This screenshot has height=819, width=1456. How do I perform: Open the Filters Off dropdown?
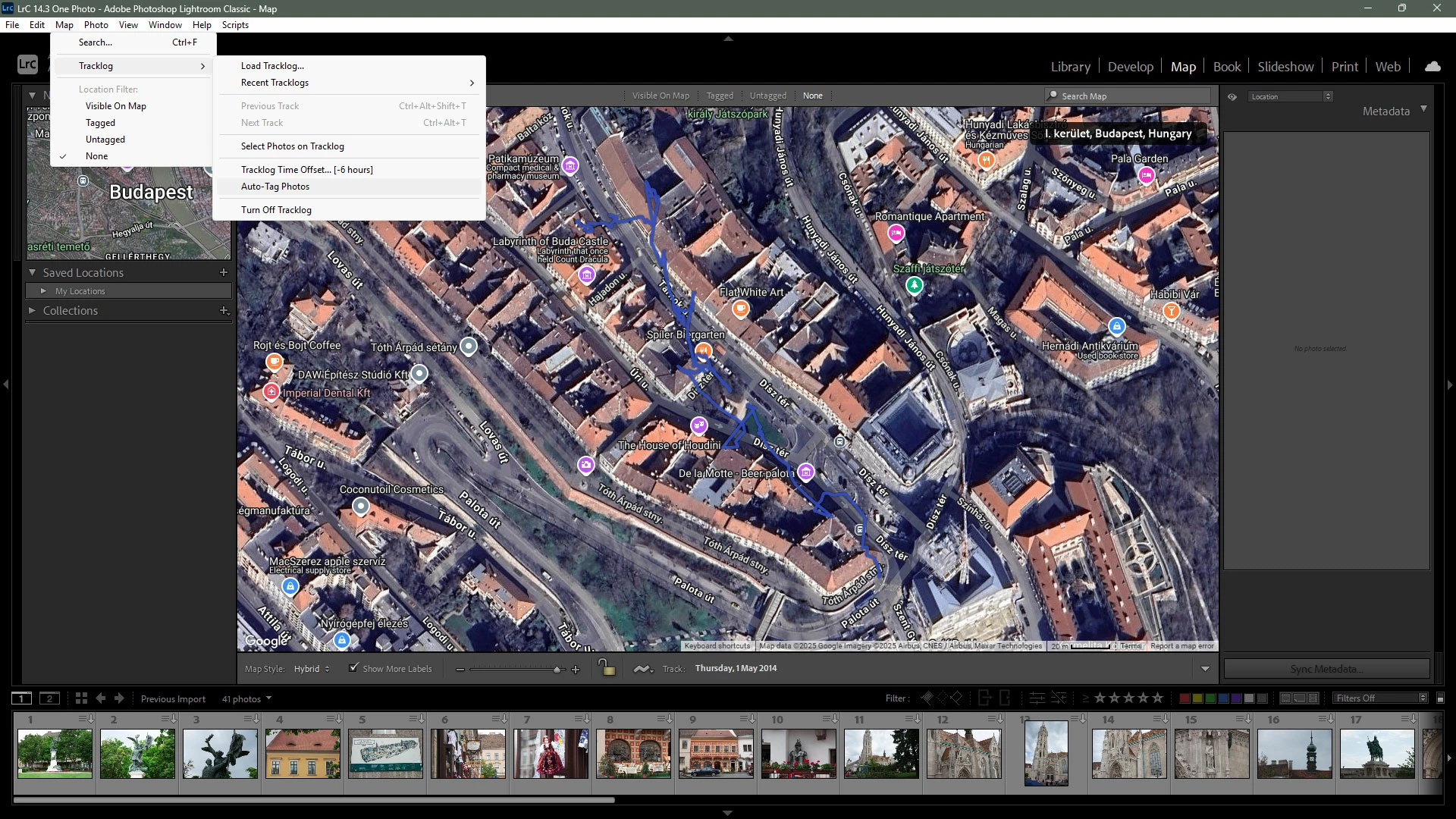pos(1380,698)
